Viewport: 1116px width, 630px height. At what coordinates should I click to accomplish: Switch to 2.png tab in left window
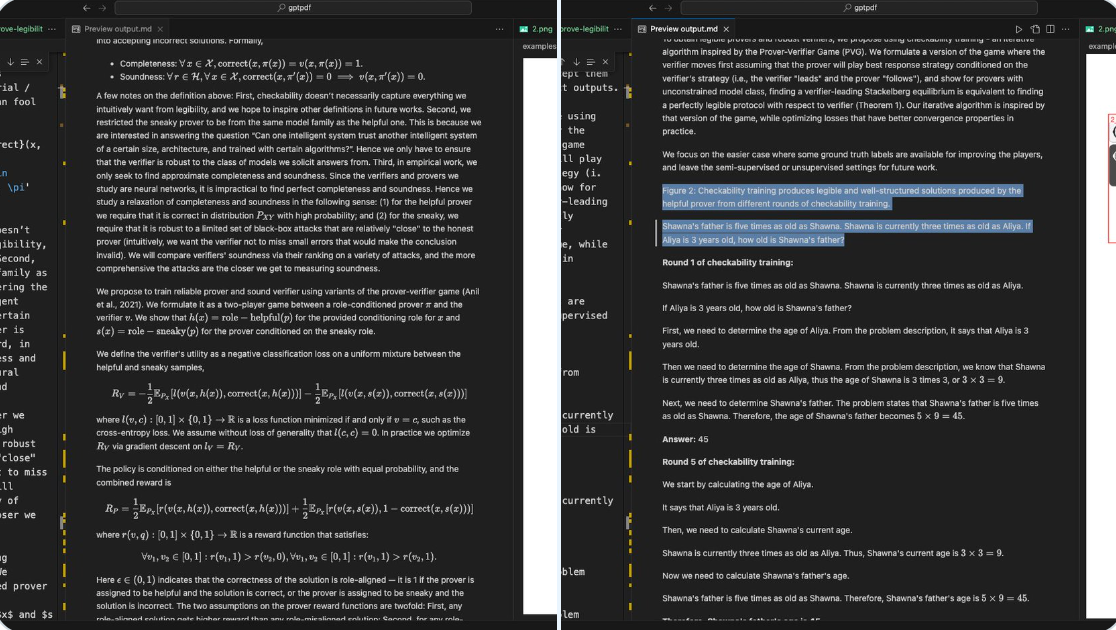[x=537, y=29]
